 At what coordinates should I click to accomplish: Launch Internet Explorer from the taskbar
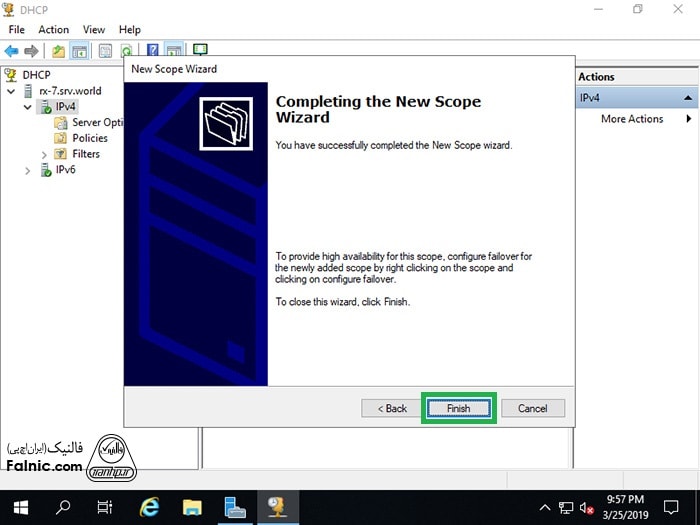(x=150, y=508)
